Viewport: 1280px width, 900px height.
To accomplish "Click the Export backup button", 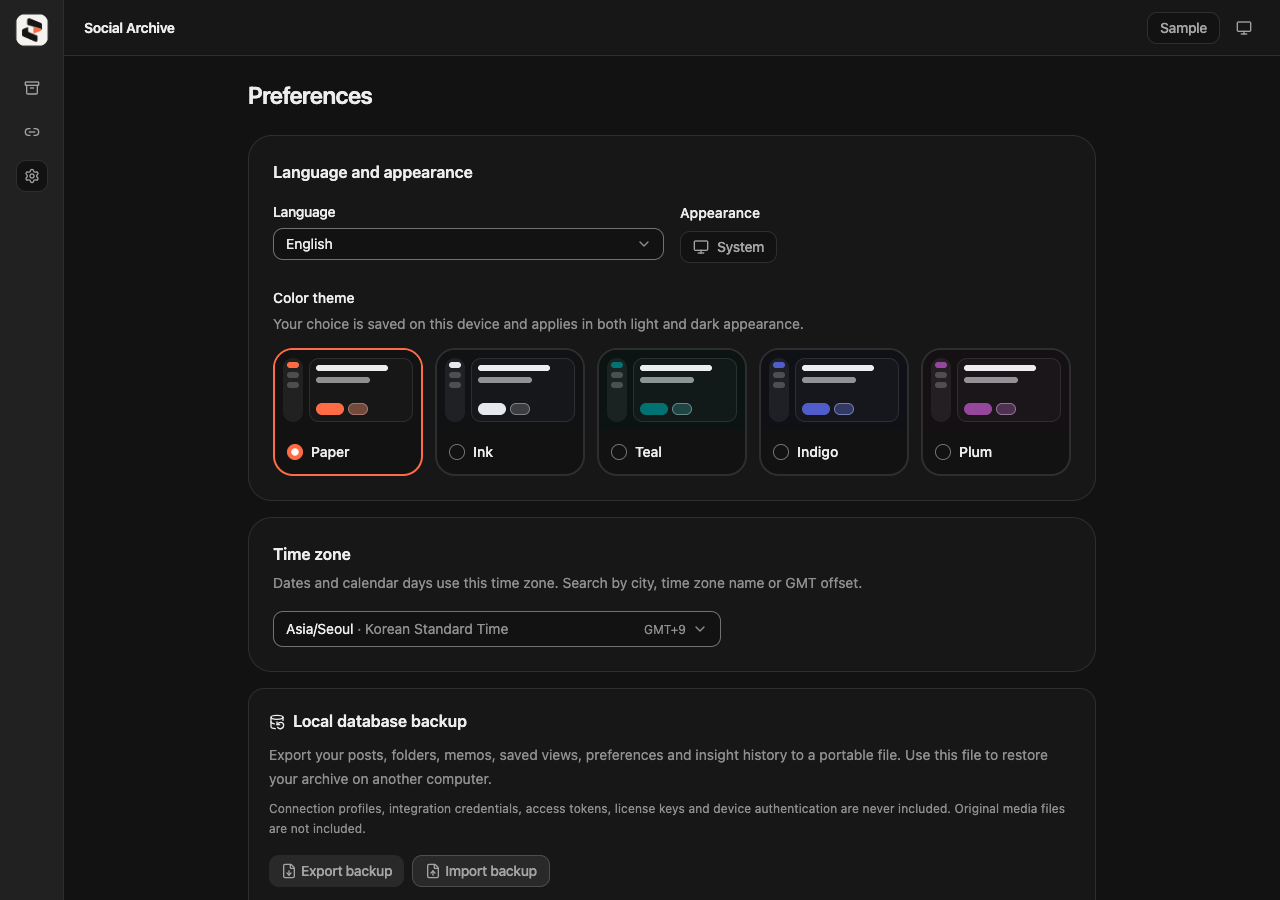I will point(336,871).
